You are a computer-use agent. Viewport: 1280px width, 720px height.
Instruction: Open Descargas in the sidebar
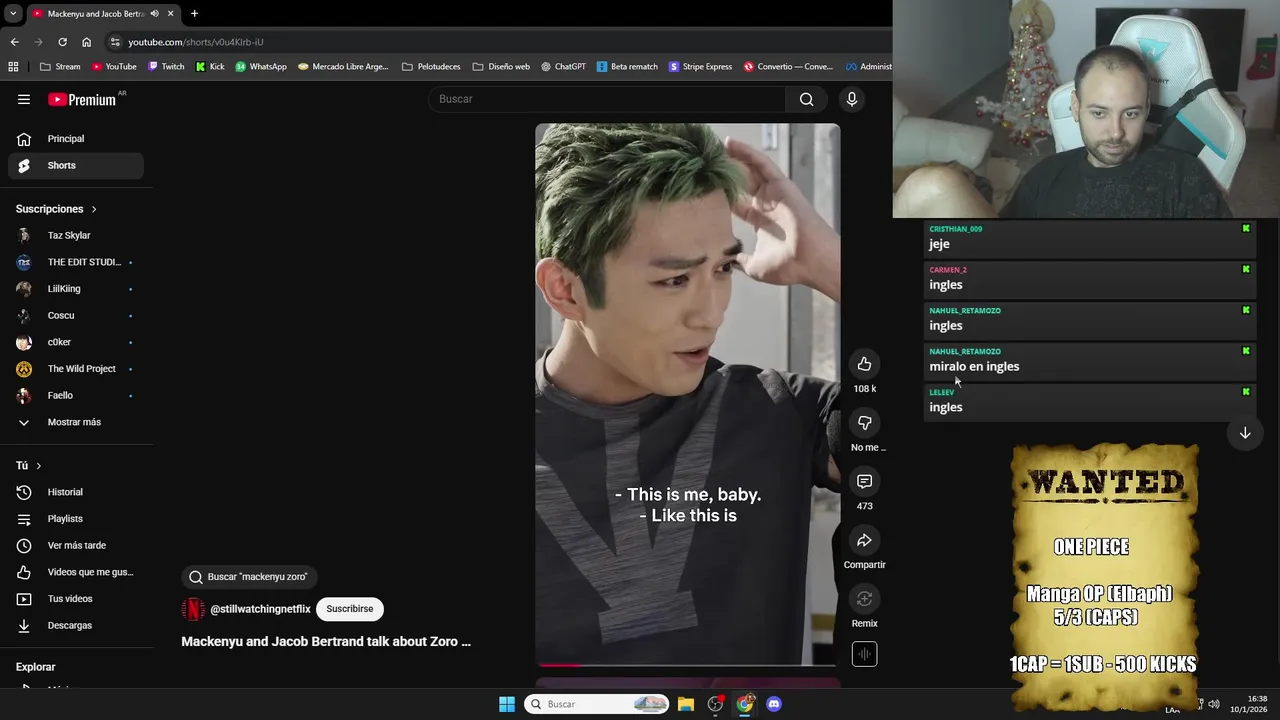click(x=76, y=625)
